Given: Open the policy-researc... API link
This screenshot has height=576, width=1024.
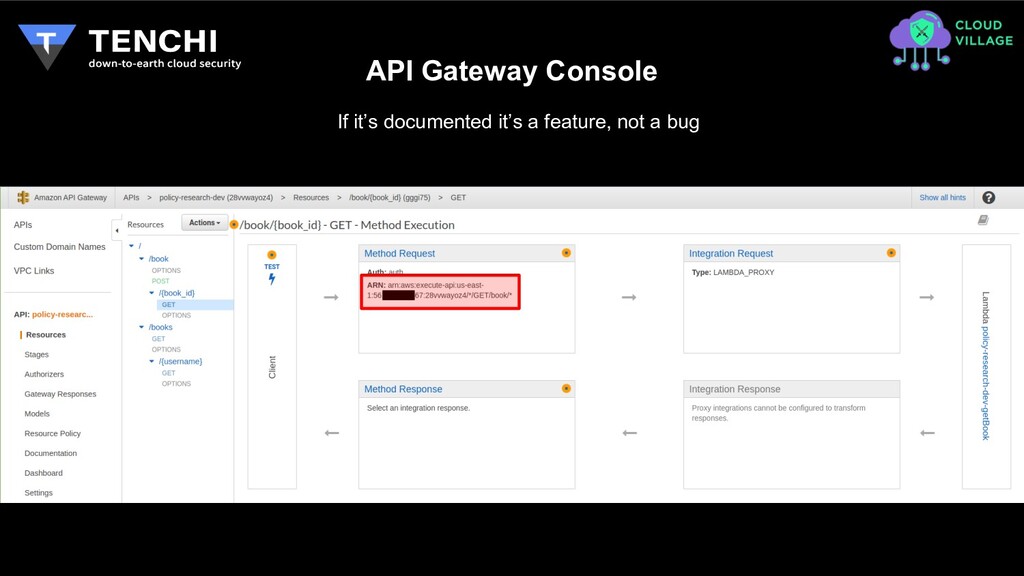Looking at the screenshot, I should click(x=62, y=314).
